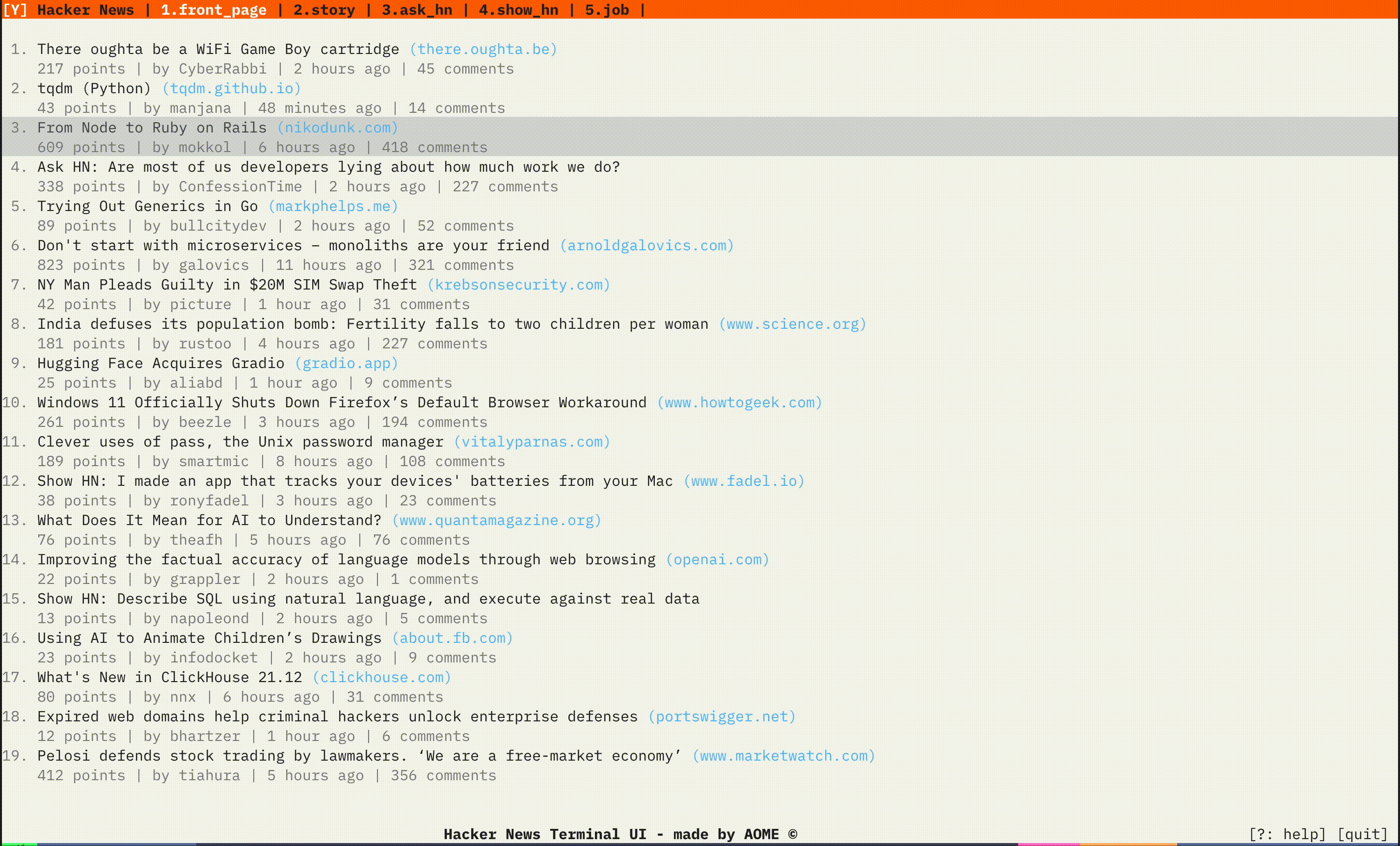Switch to the 2.story tab
The image size is (1400, 846).
click(324, 10)
